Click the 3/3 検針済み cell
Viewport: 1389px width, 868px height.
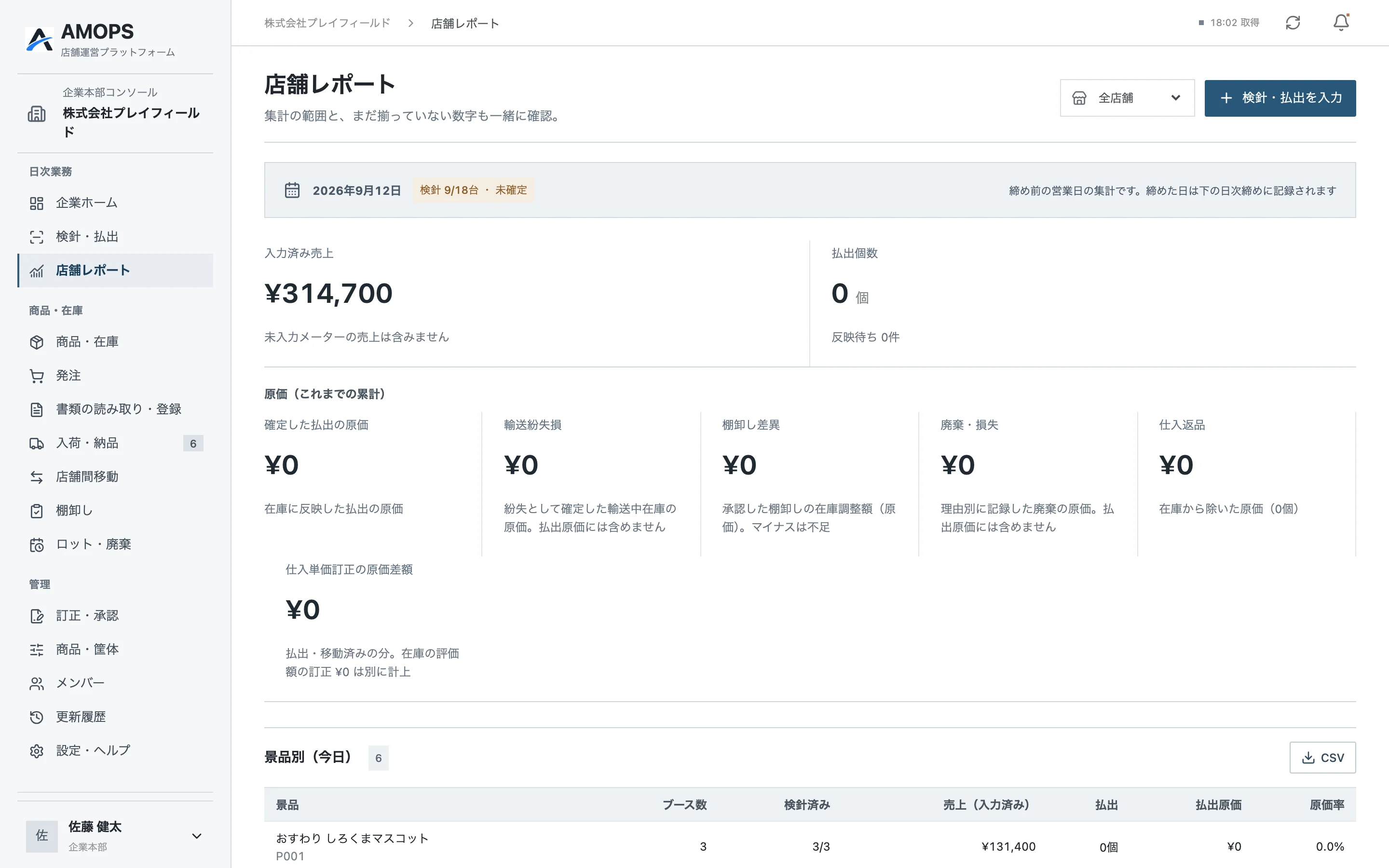tap(821, 847)
